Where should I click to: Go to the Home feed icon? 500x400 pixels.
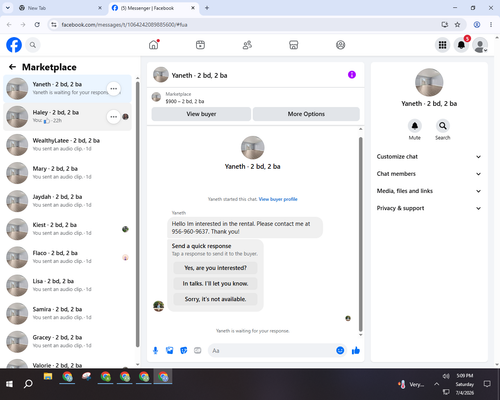click(x=154, y=45)
